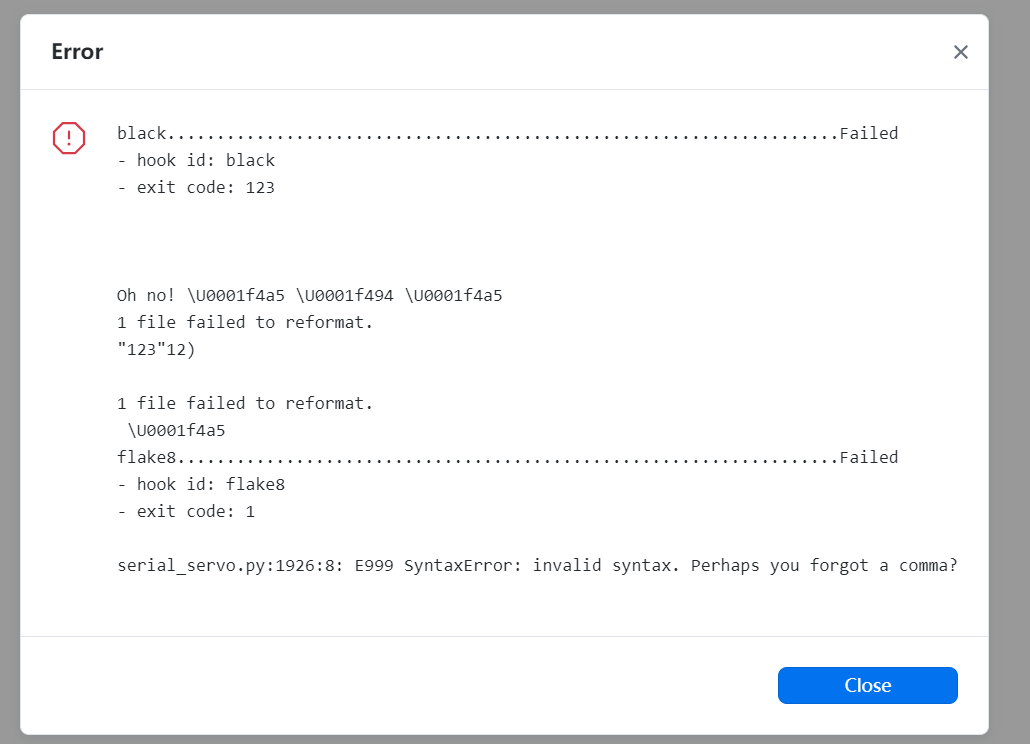1030x744 pixels.
Task: Select the 'hook id: black' line
Action: pos(196,160)
